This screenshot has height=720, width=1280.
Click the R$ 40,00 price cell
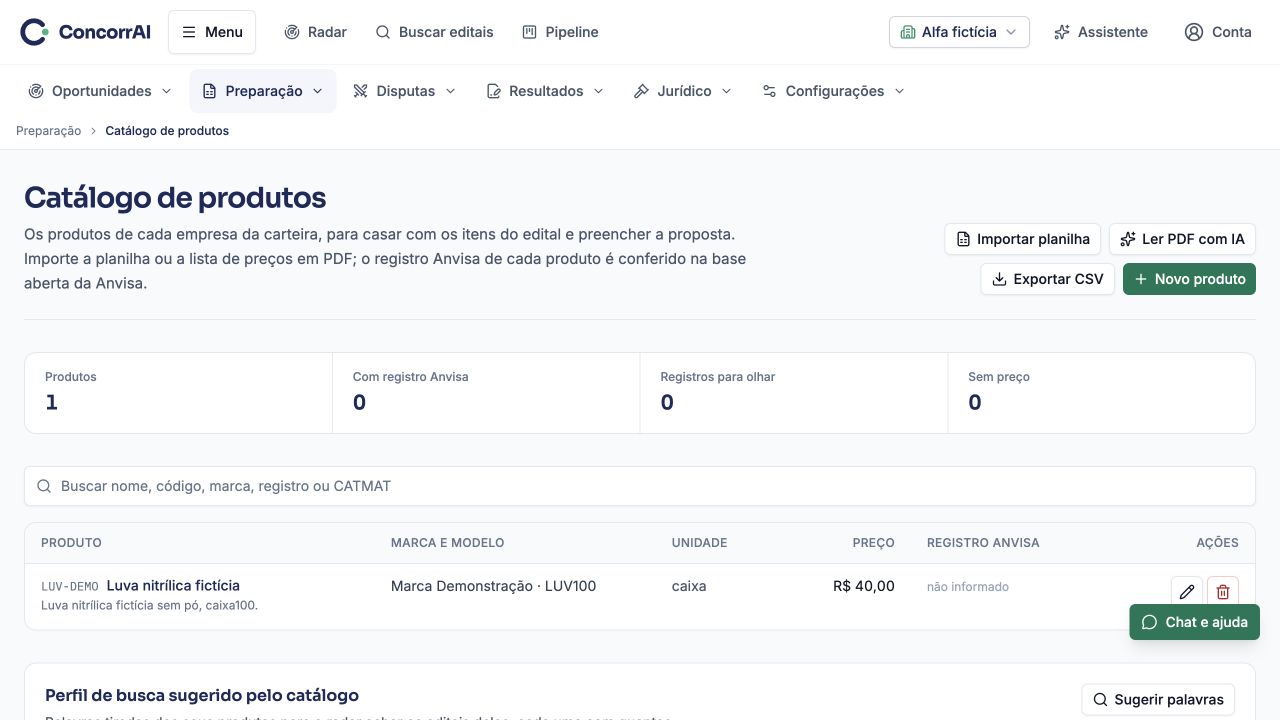click(x=863, y=586)
